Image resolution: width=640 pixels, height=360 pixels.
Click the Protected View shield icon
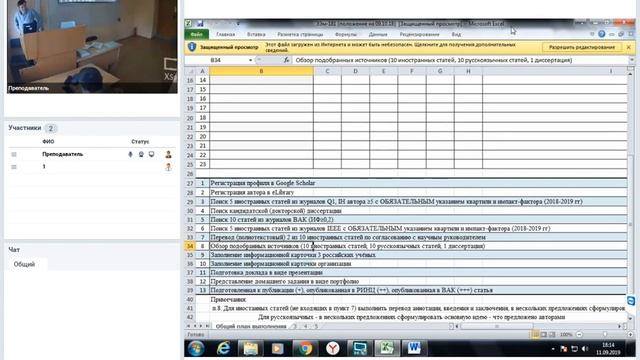click(x=192, y=47)
